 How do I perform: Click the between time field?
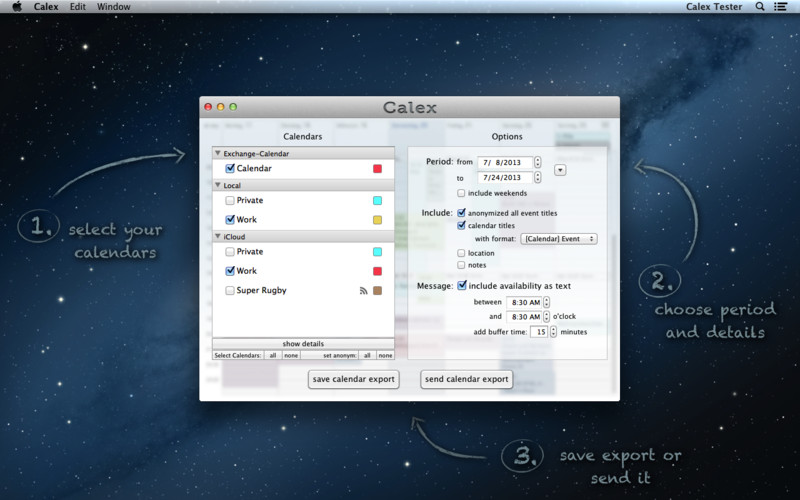(x=524, y=302)
